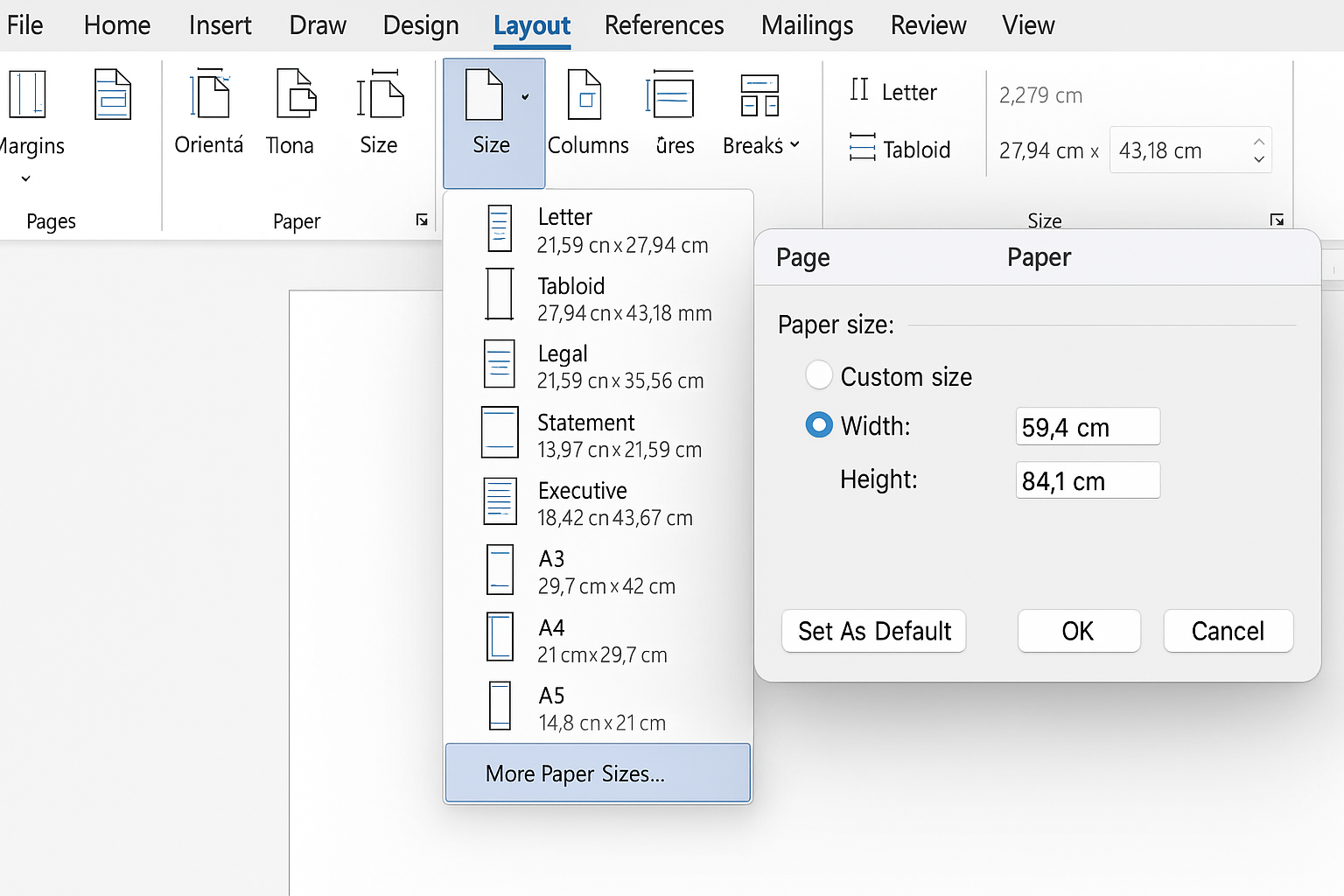The height and width of the screenshot is (896, 1344).
Task: Click the ûres text-lines icon
Action: tap(670, 94)
